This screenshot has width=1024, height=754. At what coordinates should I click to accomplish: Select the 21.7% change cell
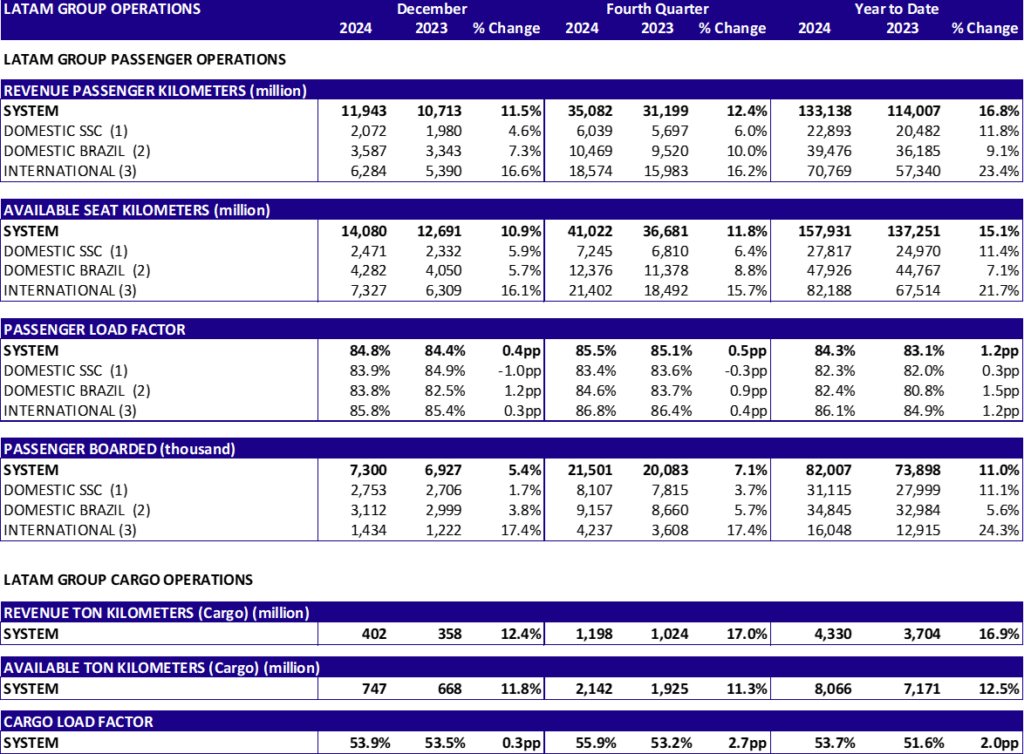coord(999,291)
